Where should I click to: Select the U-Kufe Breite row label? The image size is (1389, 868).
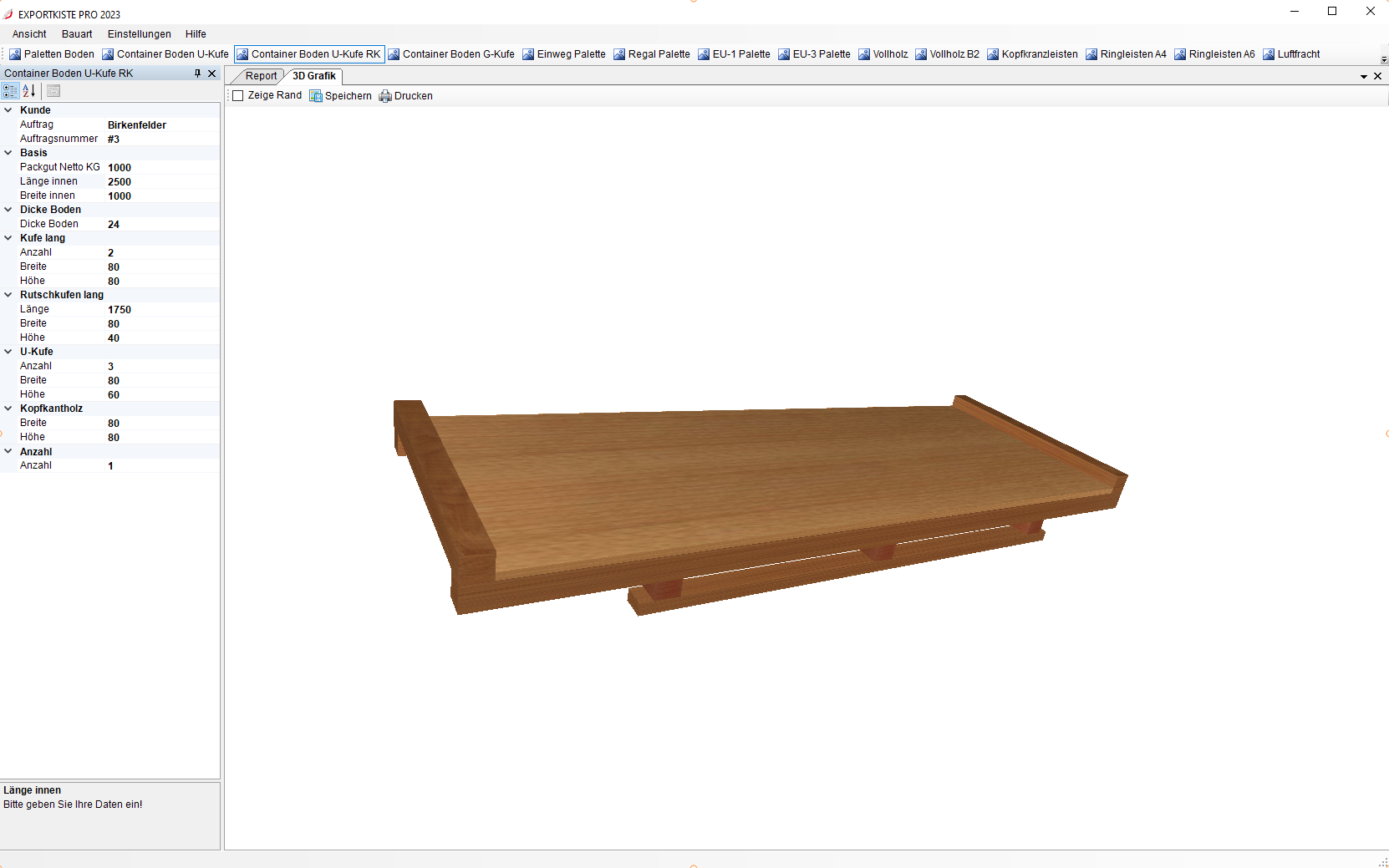pos(33,380)
